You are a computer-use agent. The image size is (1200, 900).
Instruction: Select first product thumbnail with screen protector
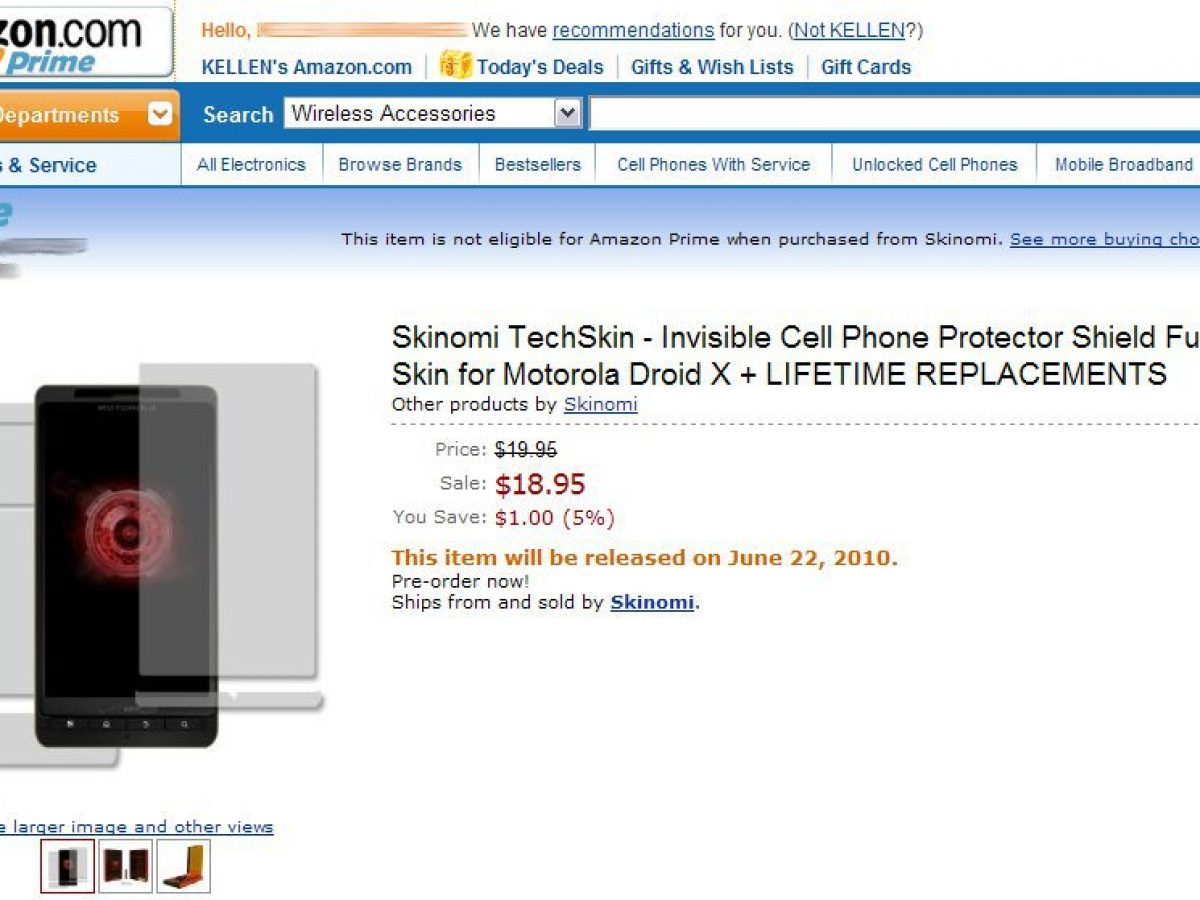(x=68, y=866)
